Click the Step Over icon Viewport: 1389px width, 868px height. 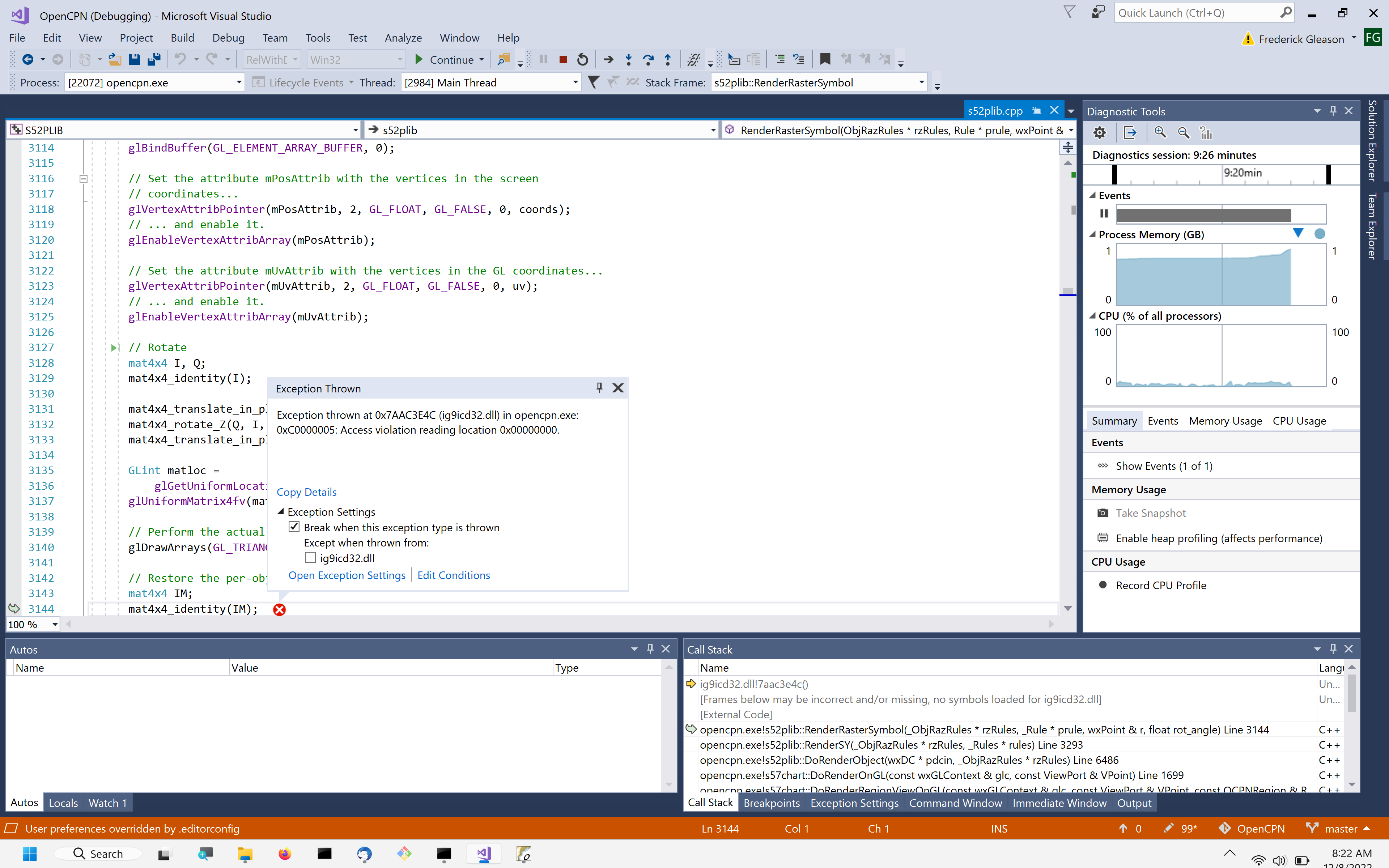pyautogui.click(x=648, y=59)
